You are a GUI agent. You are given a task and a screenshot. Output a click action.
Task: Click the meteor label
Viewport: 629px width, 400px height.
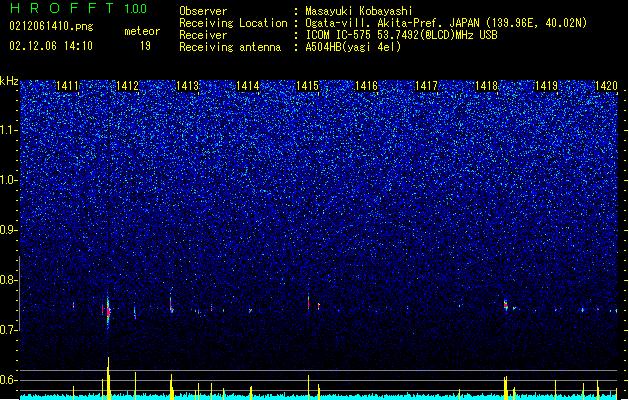pos(142,31)
